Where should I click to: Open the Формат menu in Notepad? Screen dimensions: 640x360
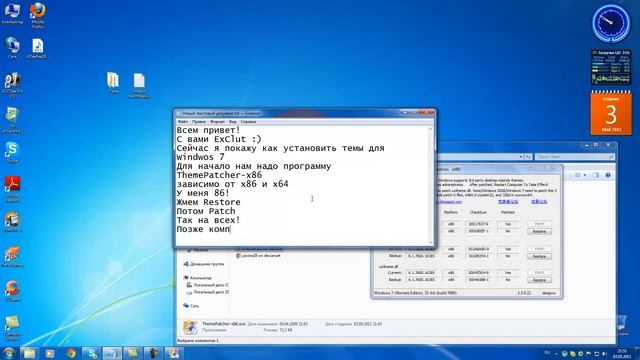pos(217,122)
